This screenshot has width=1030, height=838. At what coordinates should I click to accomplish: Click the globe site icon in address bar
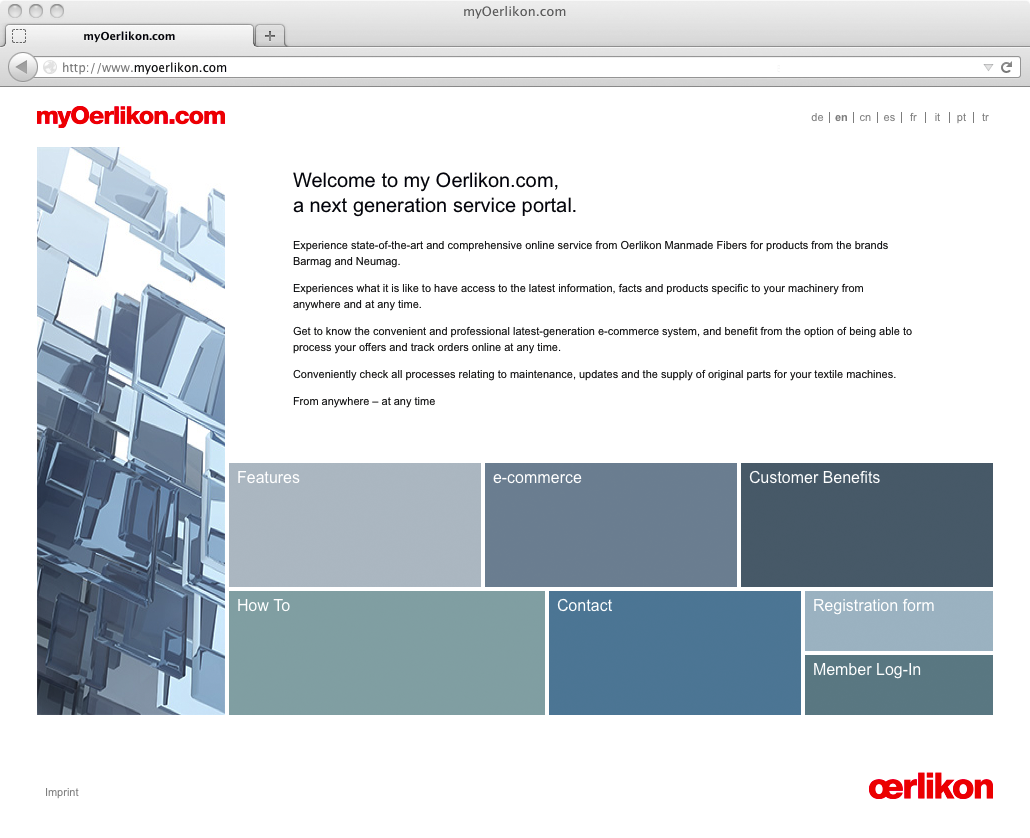coord(50,68)
